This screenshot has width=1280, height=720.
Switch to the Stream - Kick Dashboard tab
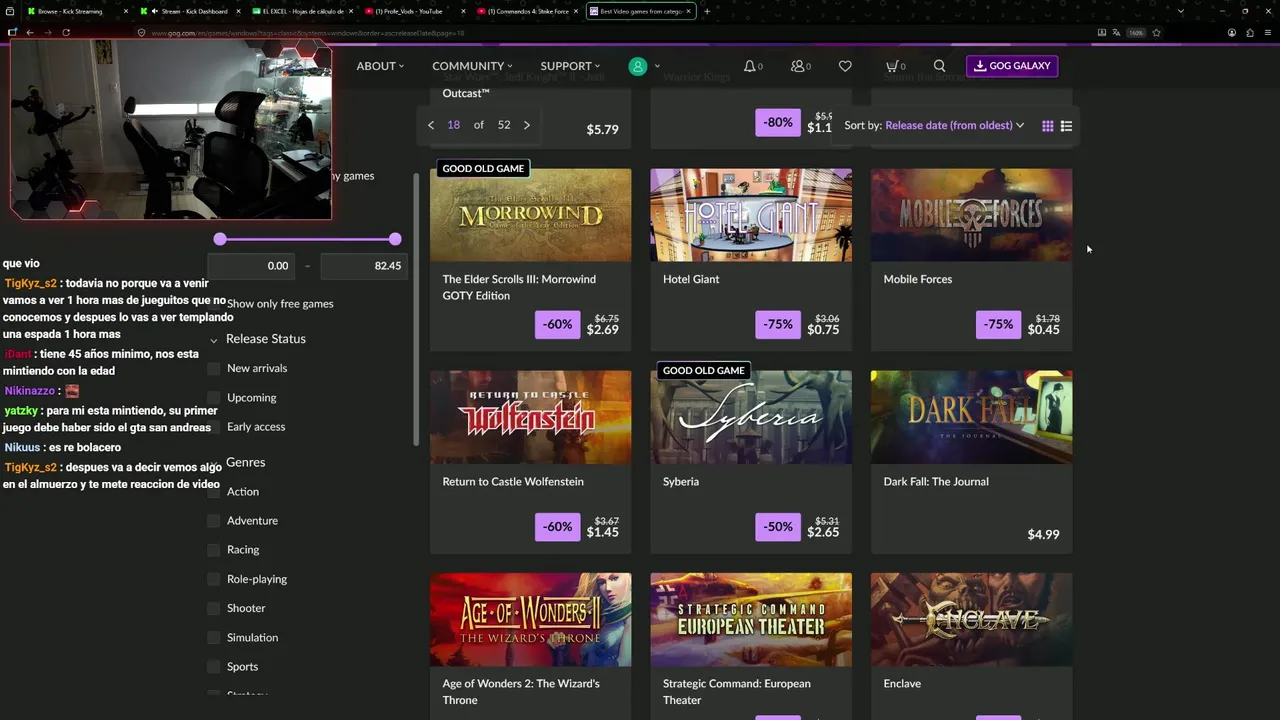pyautogui.click(x=189, y=11)
